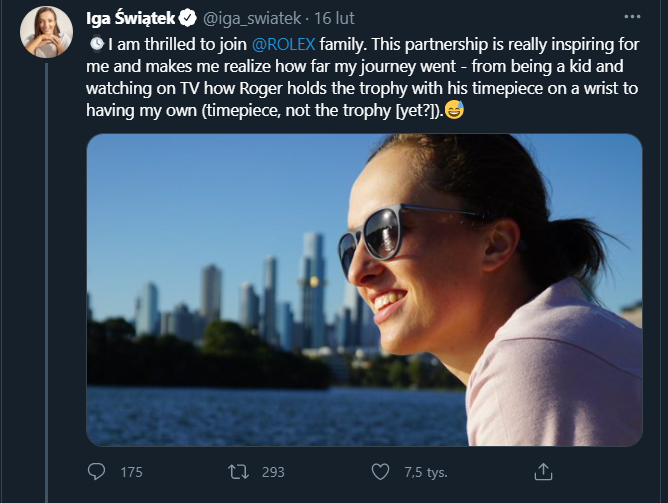
Task: Like the tweet with the heart icon
Action: click(x=380, y=471)
